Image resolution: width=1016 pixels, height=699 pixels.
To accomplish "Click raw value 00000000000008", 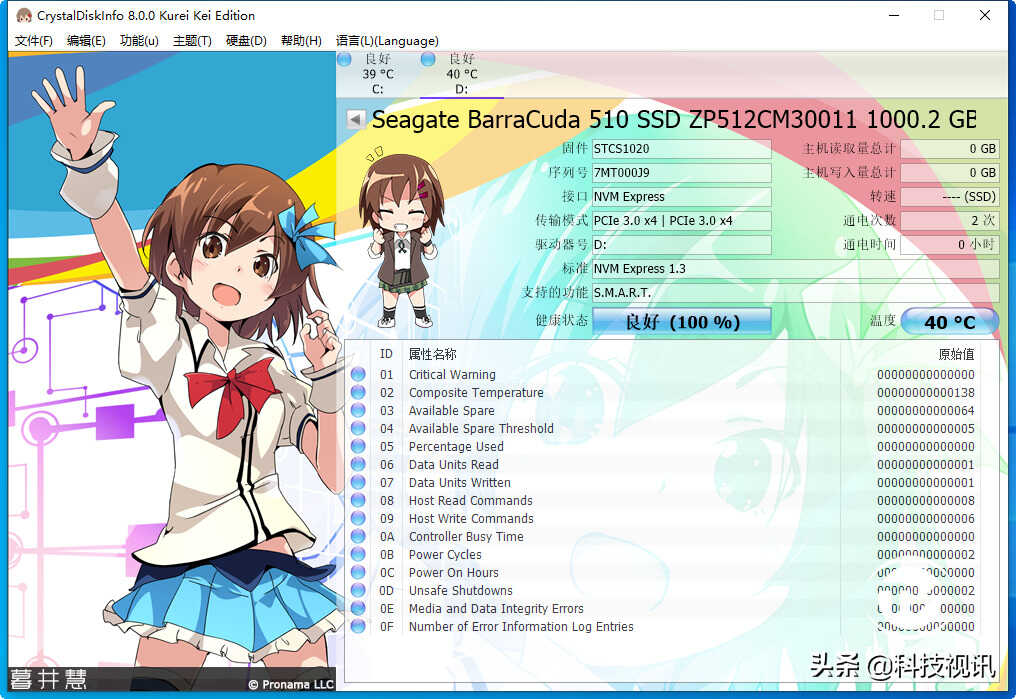I will pyautogui.click(x=925, y=501).
